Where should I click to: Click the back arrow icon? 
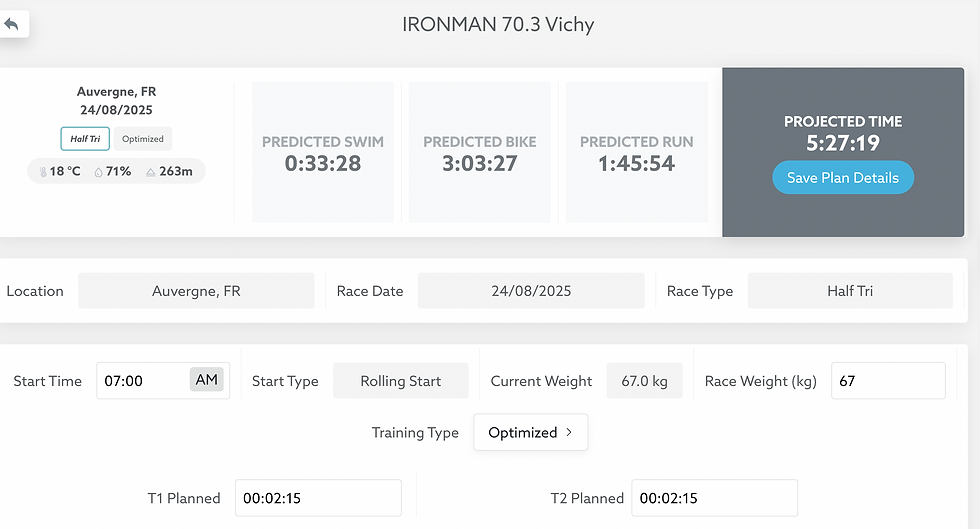[x=11, y=24]
